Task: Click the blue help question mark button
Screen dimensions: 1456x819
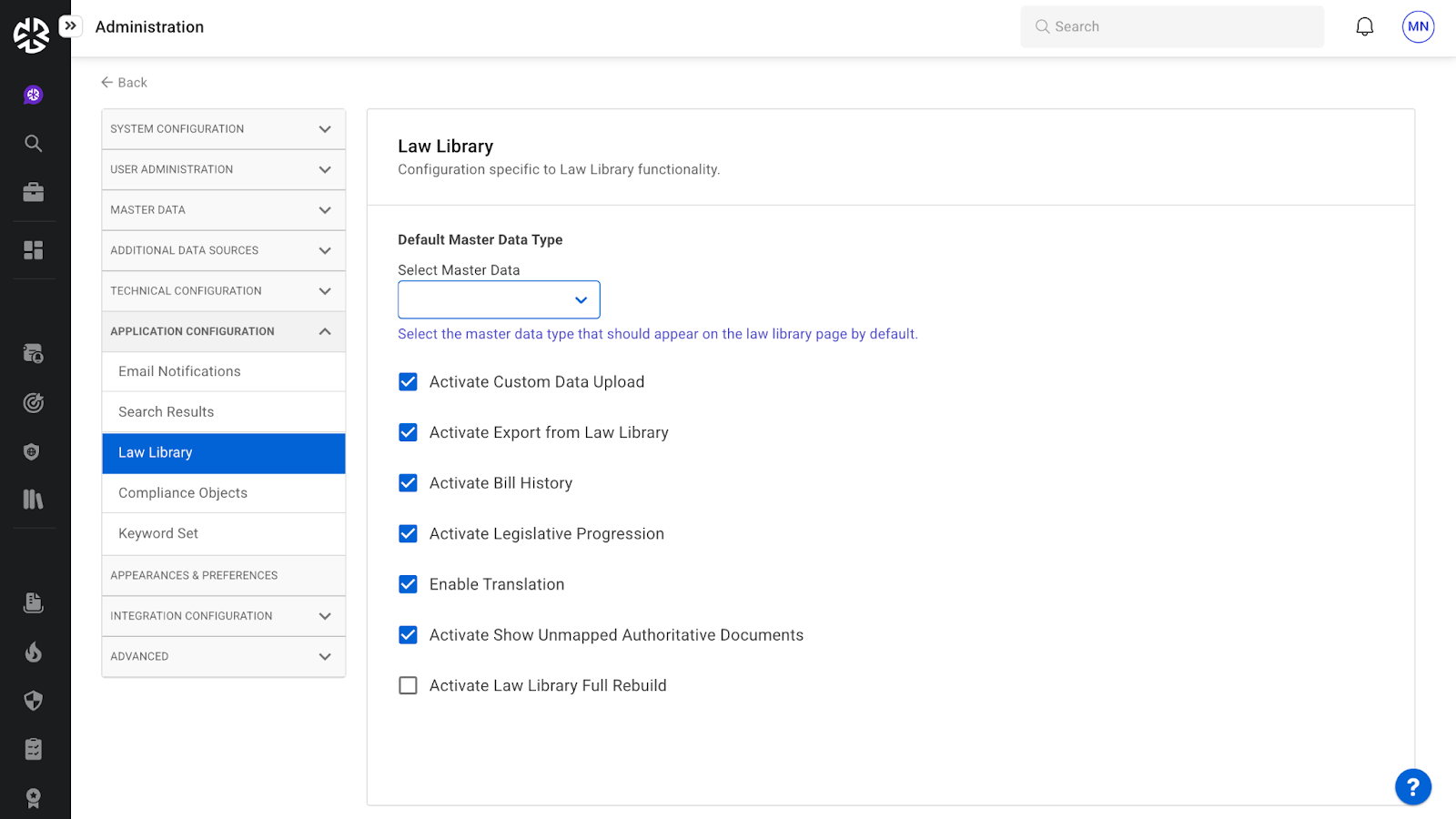Action: click(1412, 787)
